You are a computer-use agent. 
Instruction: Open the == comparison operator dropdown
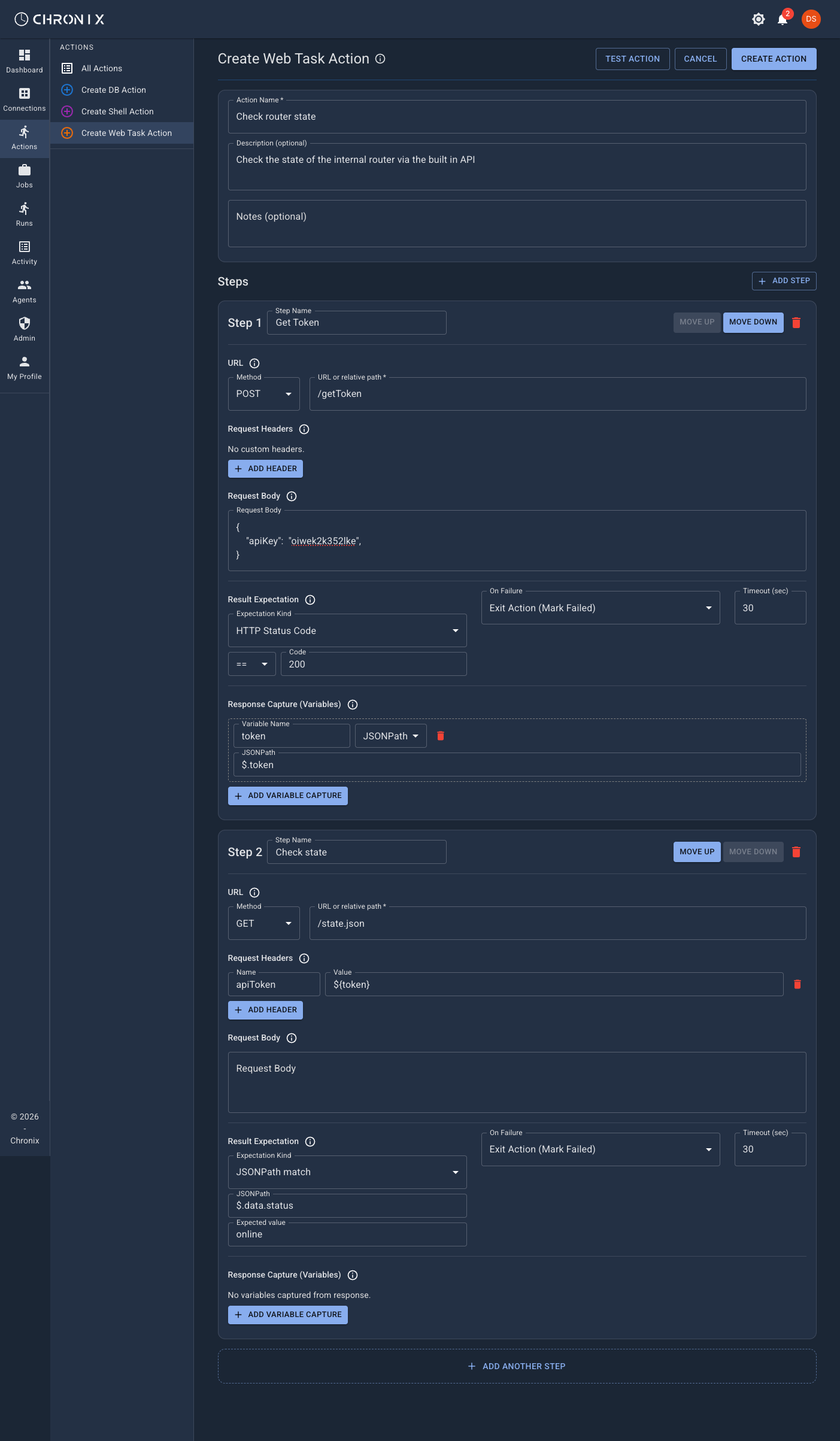click(251, 664)
